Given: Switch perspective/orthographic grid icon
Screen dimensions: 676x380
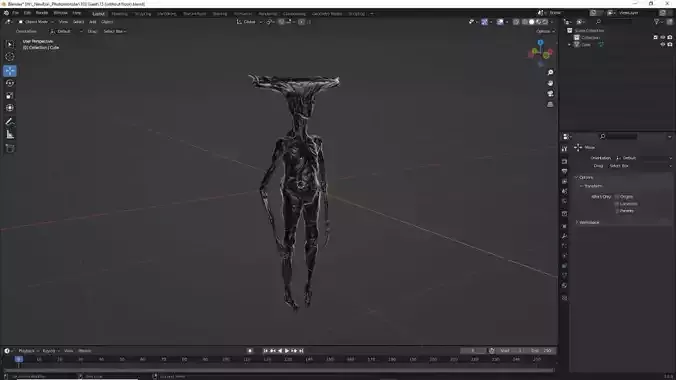Looking at the screenshot, I should tap(550, 104).
